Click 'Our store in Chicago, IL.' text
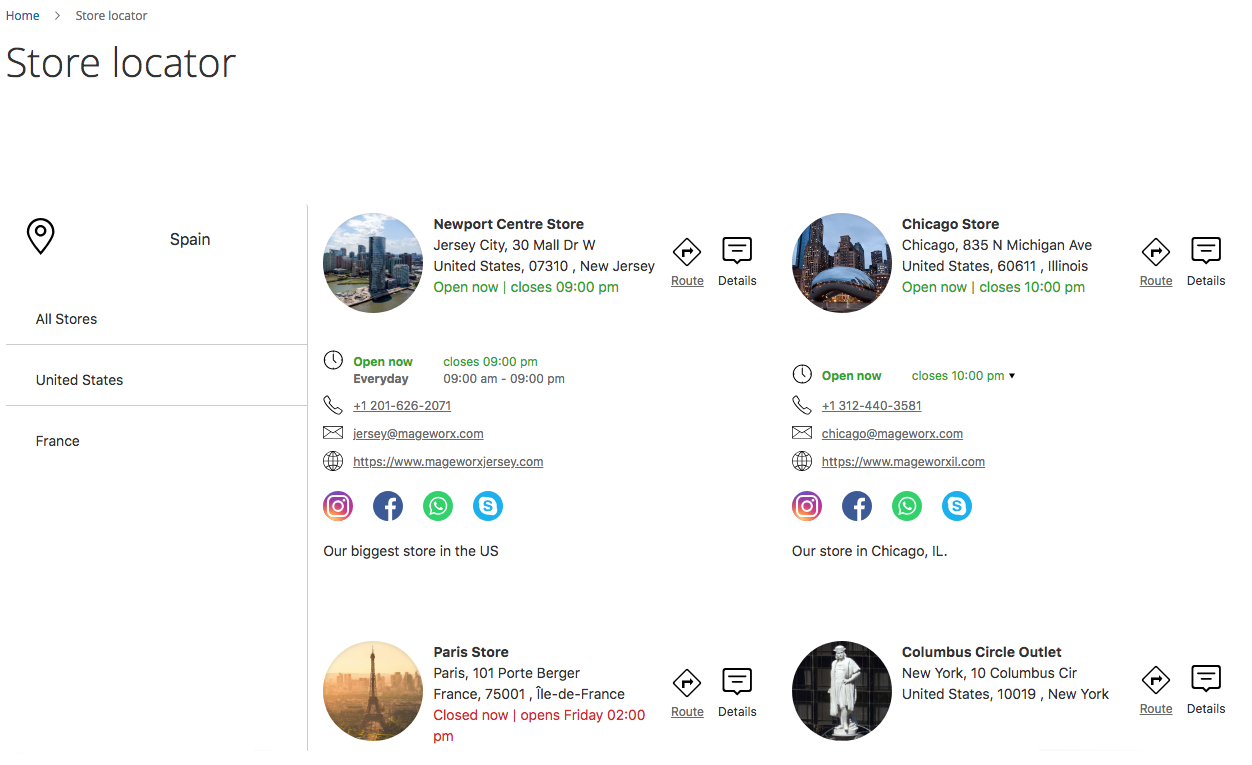 coord(869,551)
